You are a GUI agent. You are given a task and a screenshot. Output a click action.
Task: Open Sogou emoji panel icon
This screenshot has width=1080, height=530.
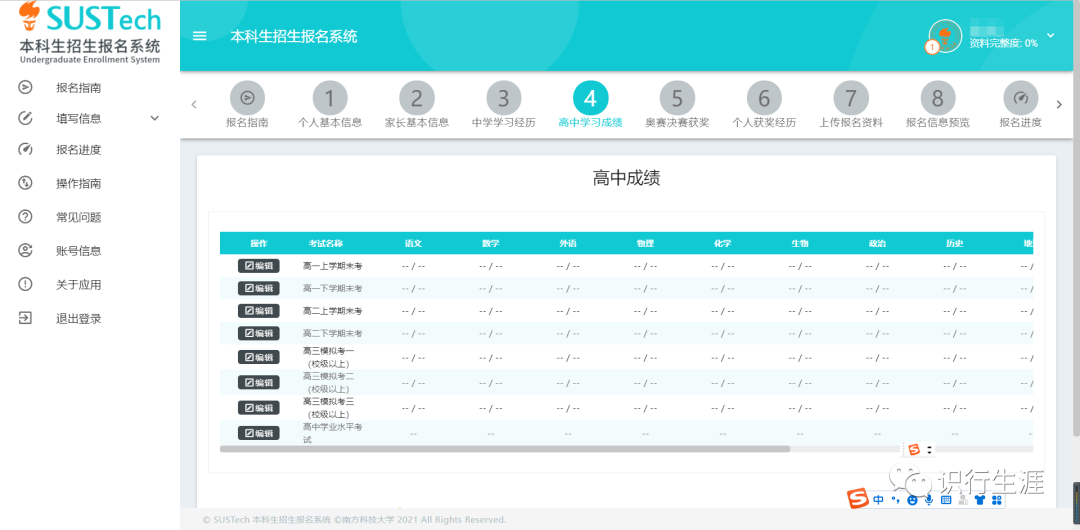[913, 500]
